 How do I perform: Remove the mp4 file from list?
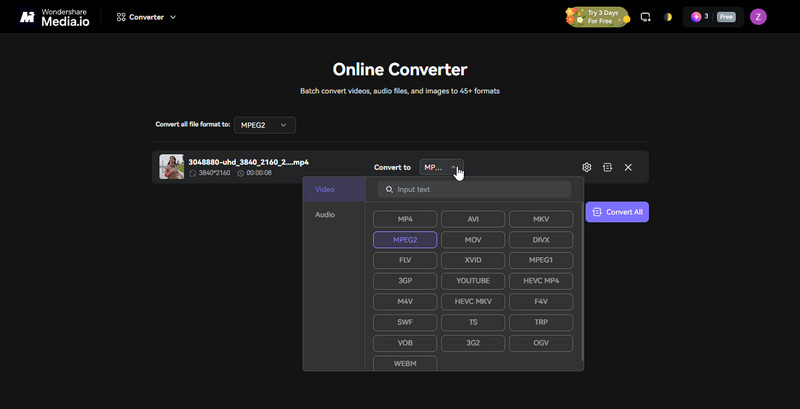pyautogui.click(x=628, y=167)
